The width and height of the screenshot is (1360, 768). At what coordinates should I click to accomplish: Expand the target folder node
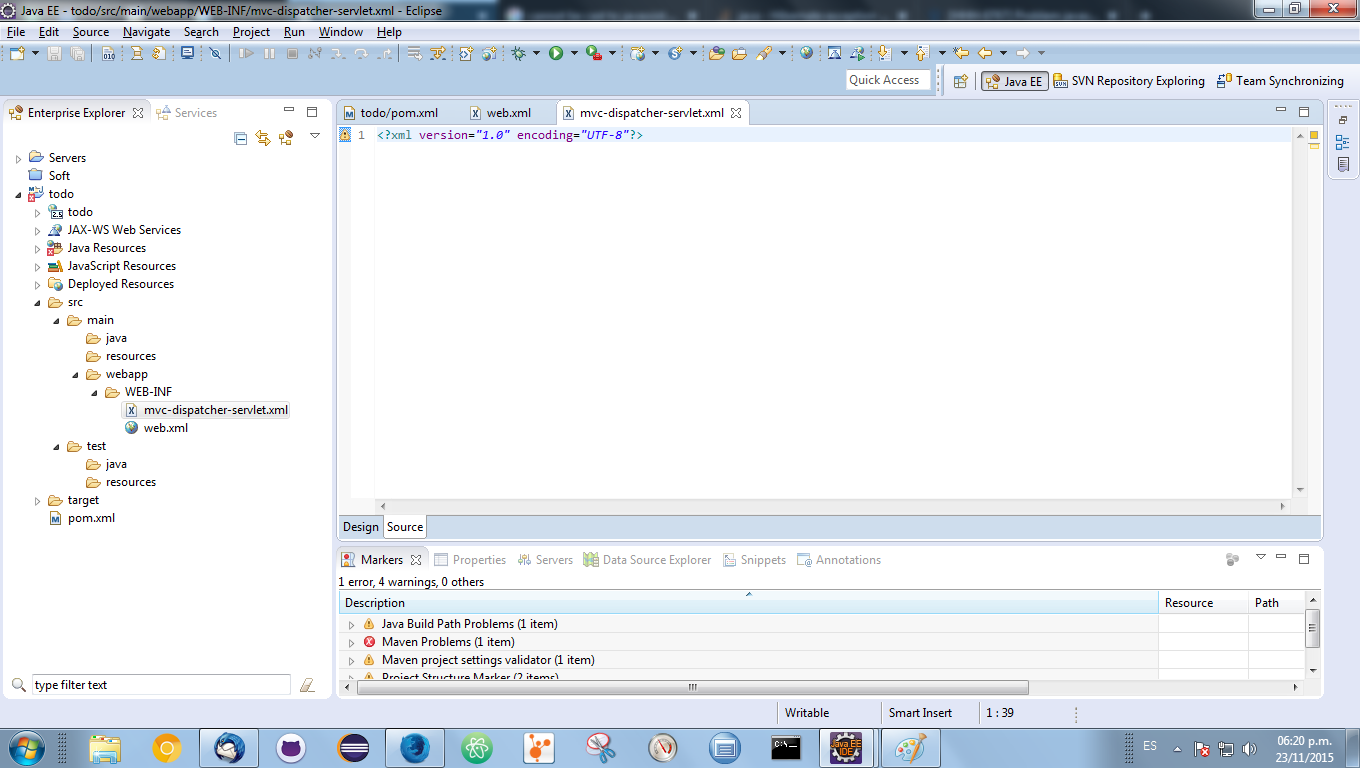coord(38,500)
